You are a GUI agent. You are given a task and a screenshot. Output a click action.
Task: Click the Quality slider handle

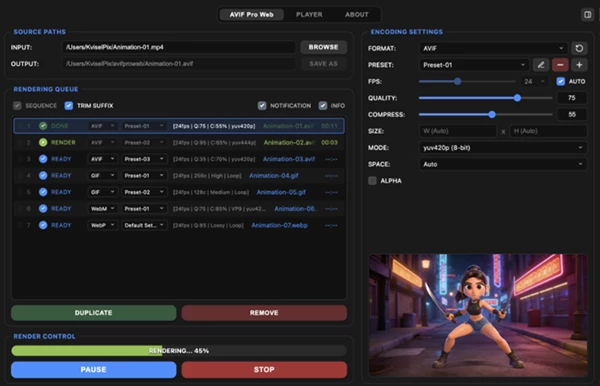[x=517, y=98]
